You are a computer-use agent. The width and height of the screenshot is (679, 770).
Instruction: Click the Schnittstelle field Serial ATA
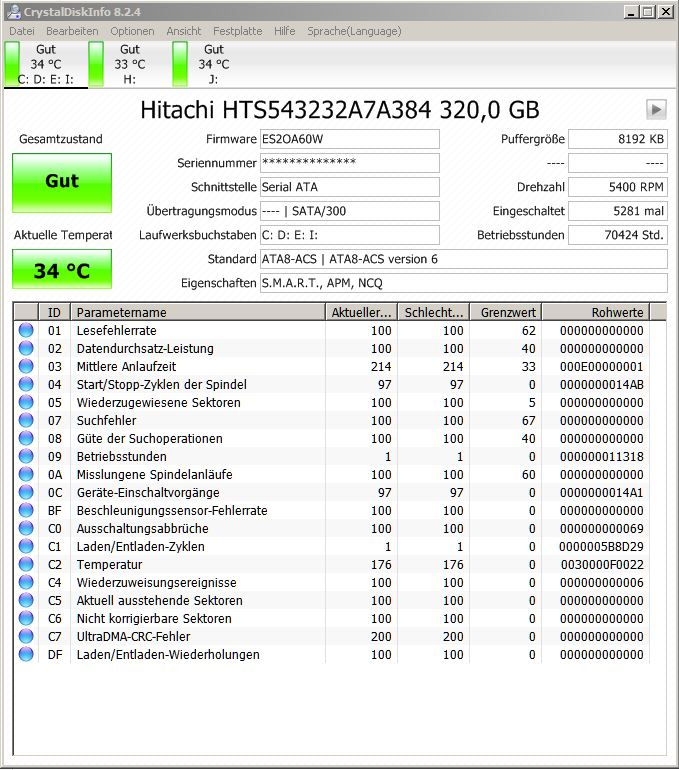click(350, 187)
